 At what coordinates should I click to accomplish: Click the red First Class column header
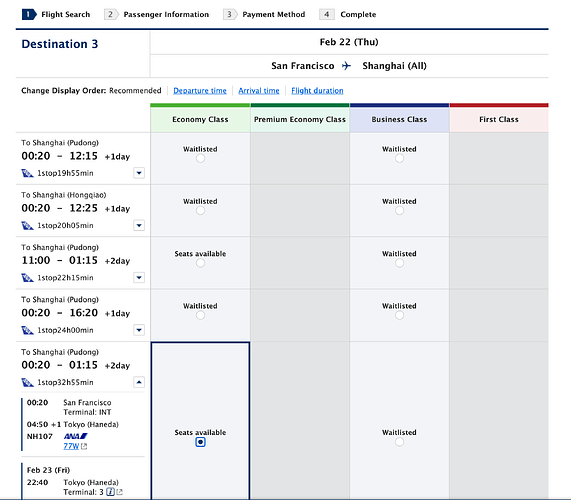(499, 118)
